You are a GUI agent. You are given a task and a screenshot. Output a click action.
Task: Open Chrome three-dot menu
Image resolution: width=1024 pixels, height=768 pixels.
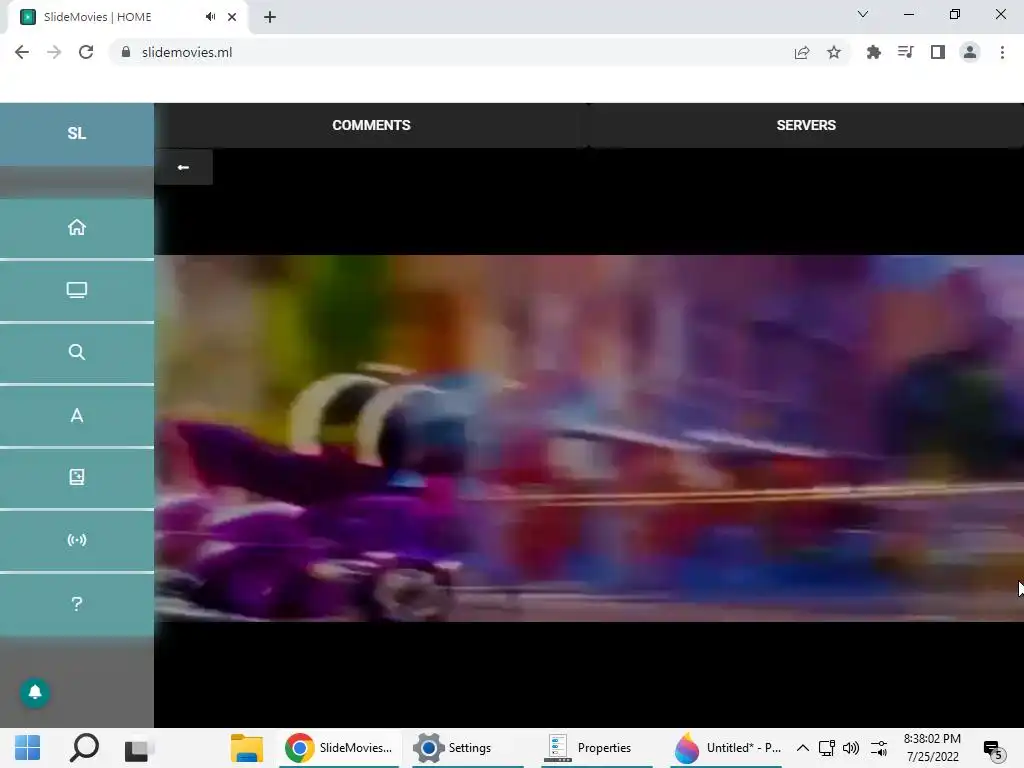pos(1002,52)
